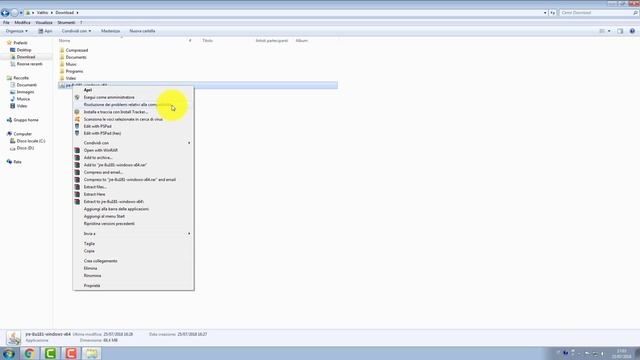Open the Condividi con toolbar dropdown
Image resolution: width=640 pixels, height=360 pixels.
point(76,31)
